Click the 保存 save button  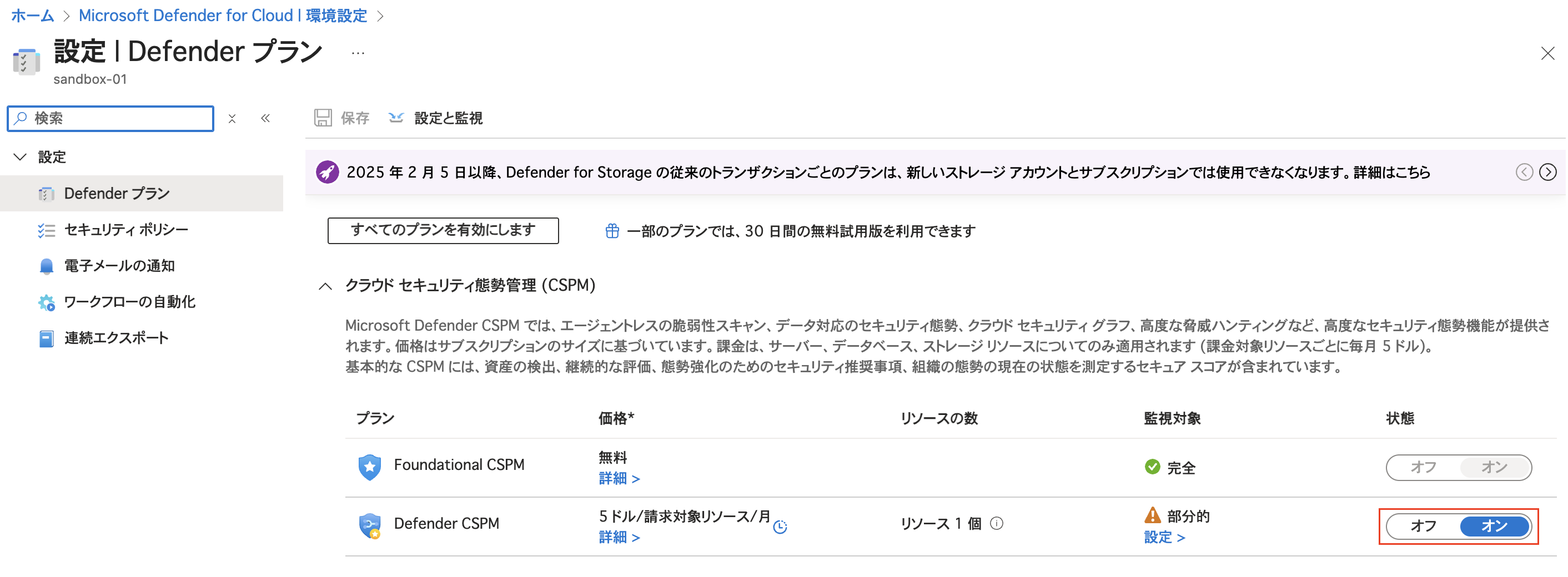[342, 118]
